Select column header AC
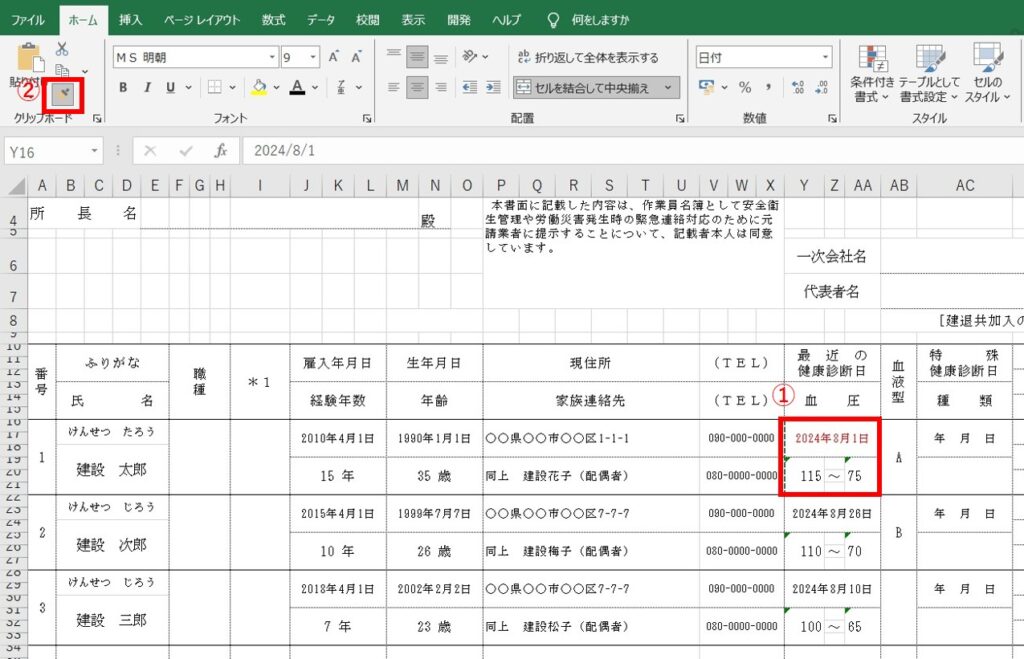 point(965,186)
